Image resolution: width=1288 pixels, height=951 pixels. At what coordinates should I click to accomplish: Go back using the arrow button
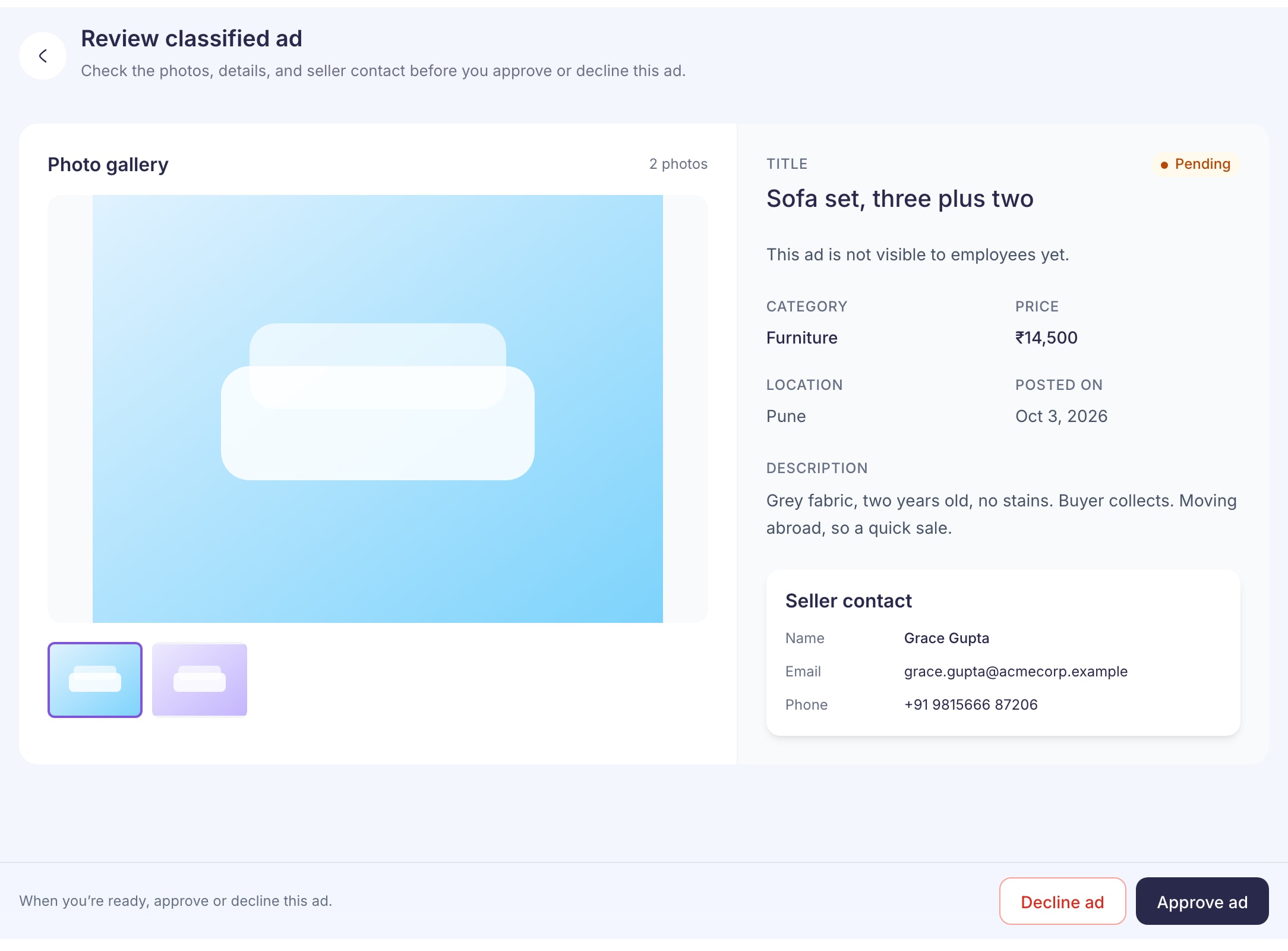click(43, 56)
